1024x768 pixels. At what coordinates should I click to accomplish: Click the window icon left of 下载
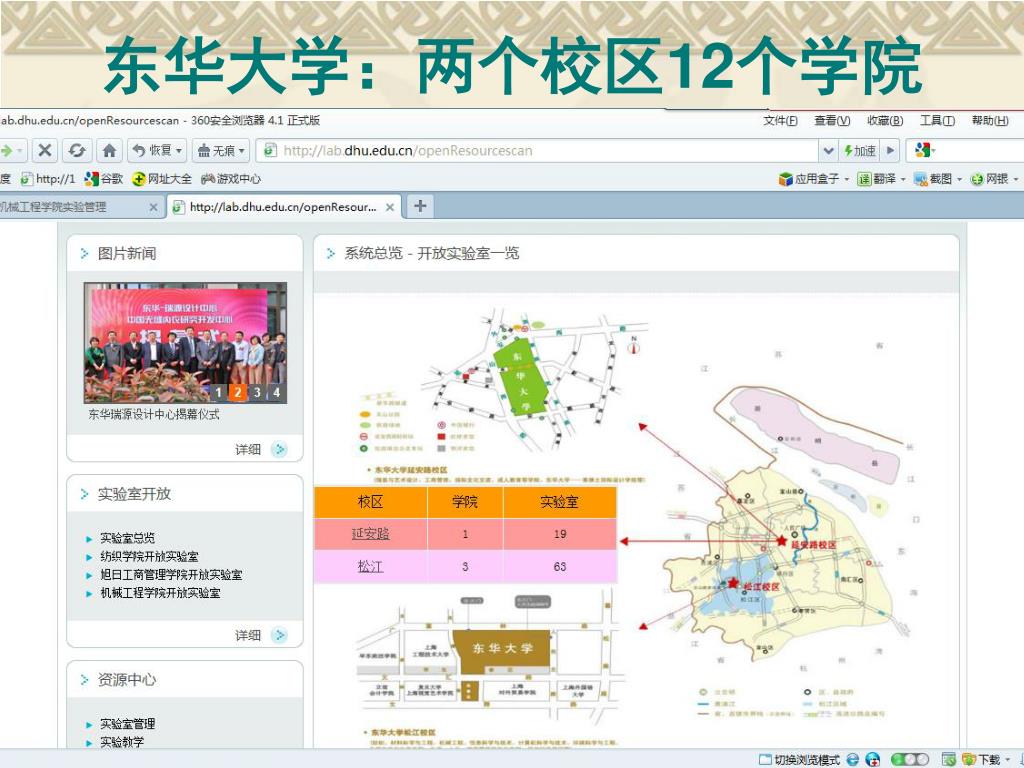(x=948, y=760)
